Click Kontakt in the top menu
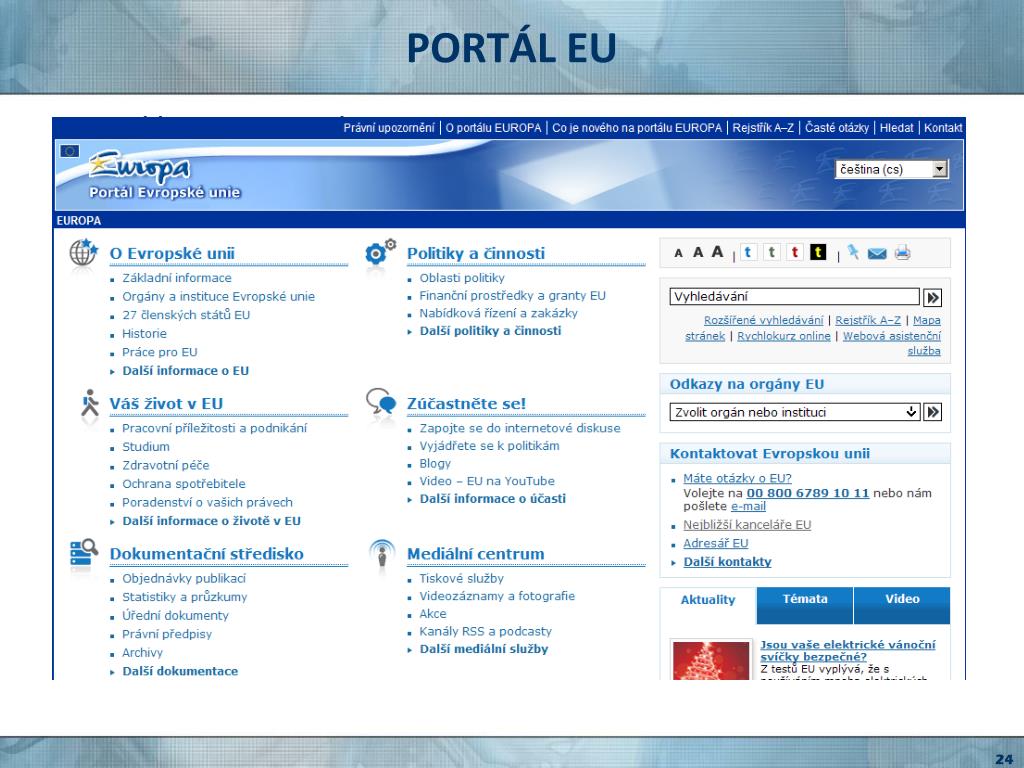The height and width of the screenshot is (768, 1024). [943, 128]
